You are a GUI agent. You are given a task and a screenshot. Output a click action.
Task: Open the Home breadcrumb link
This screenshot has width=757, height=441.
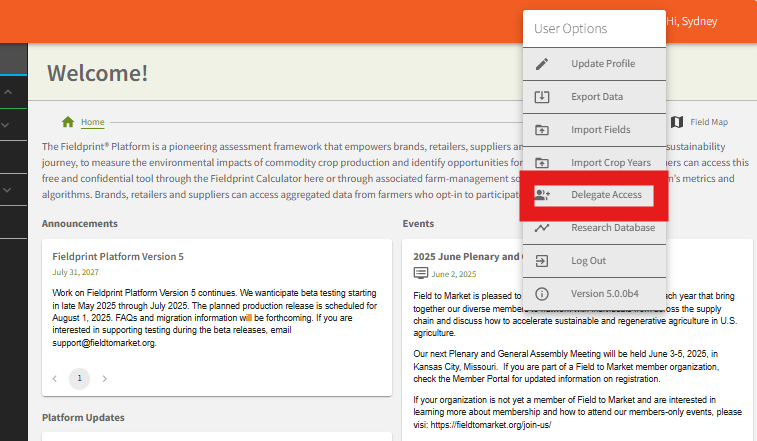tap(92, 122)
